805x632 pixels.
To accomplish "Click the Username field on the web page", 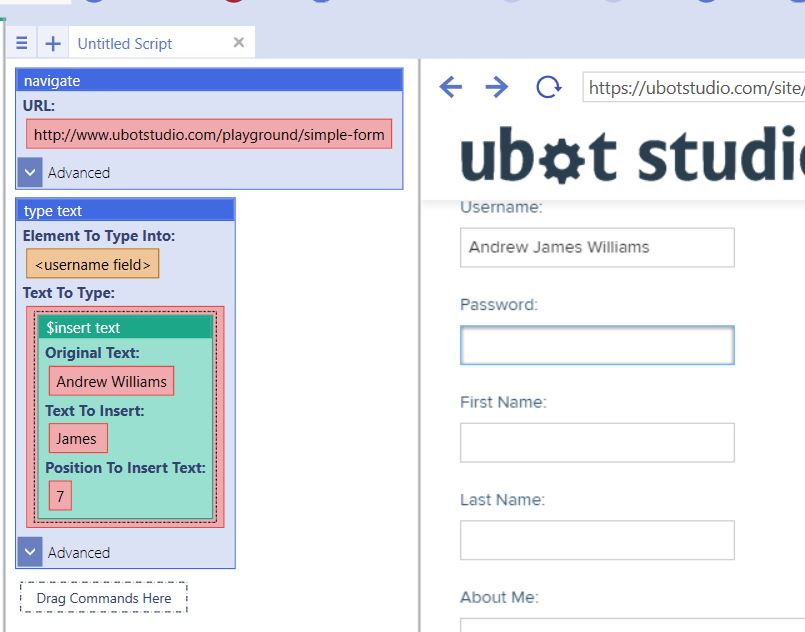I will [597, 247].
